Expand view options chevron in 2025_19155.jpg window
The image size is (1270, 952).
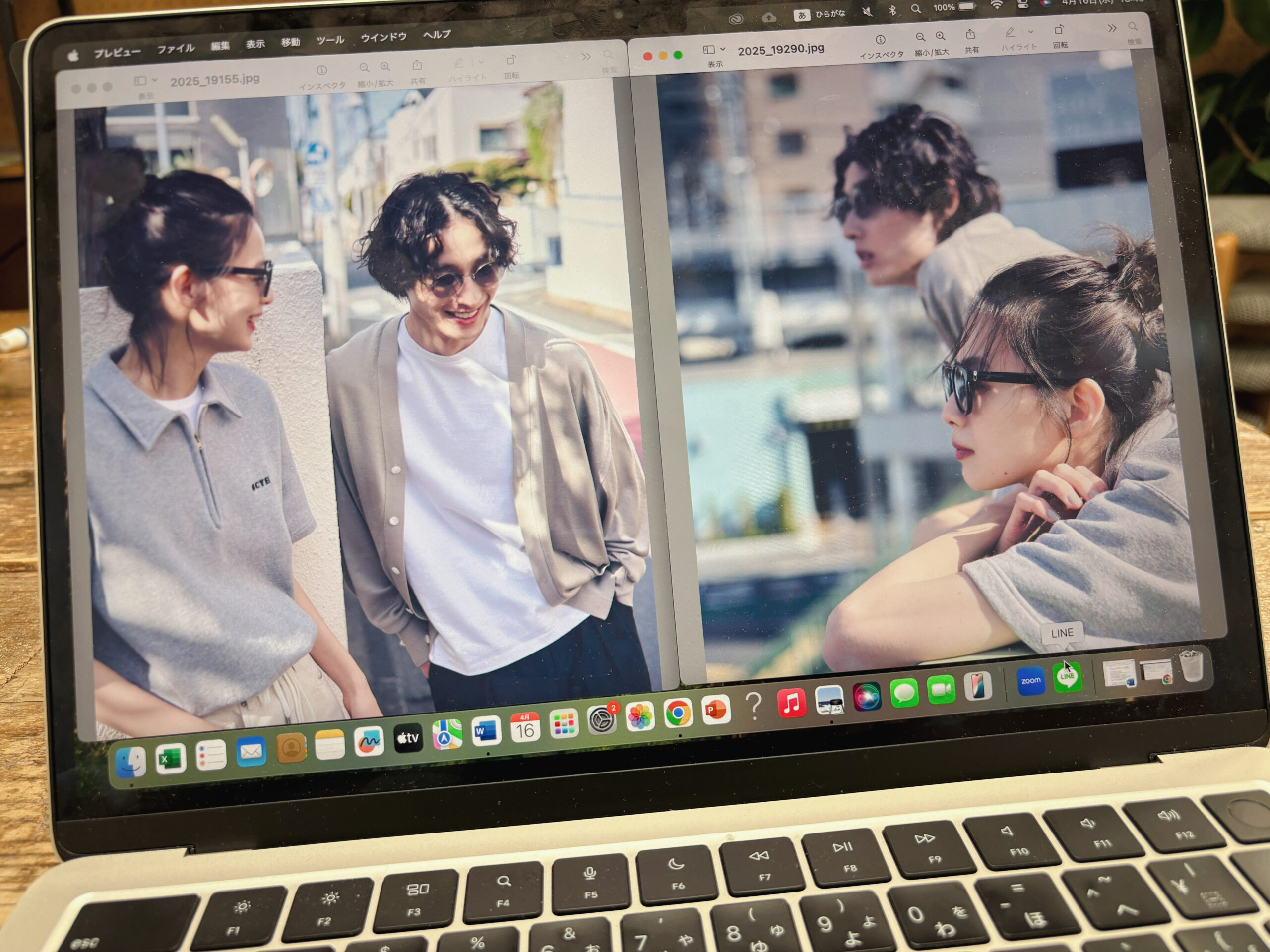click(154, 80)
